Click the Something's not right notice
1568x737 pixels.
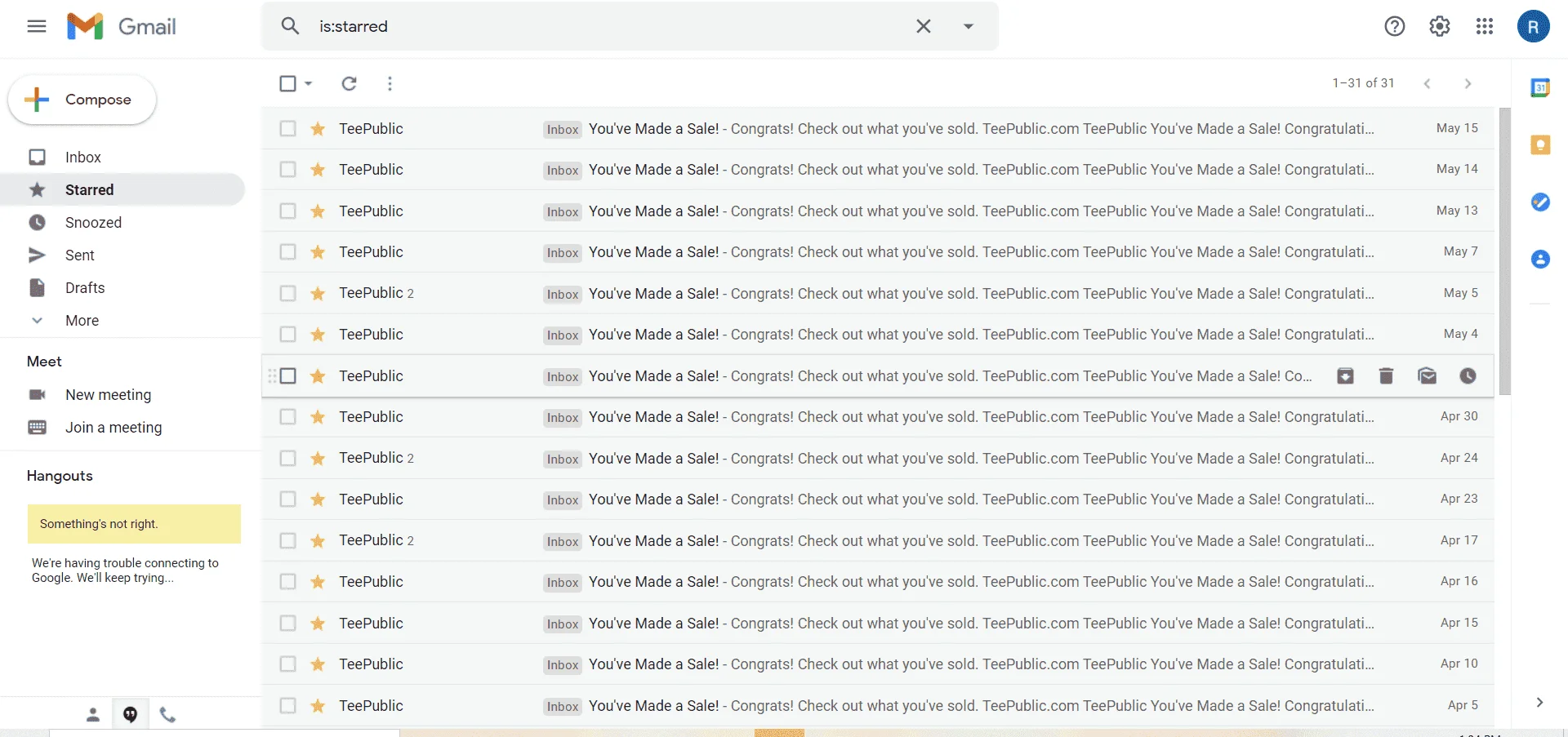[x=134, y=524]
